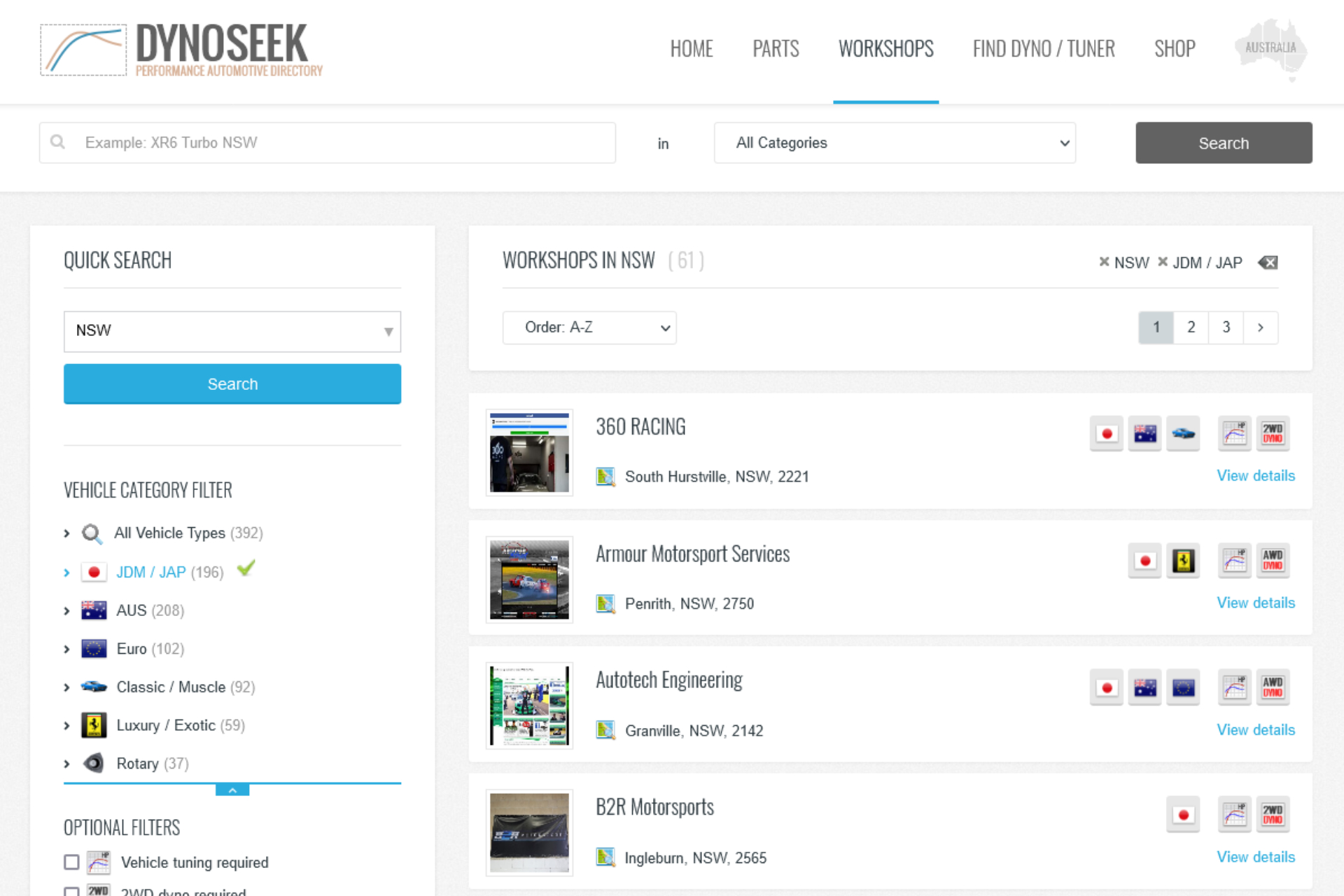The height and width of the screenshot is (896, 1344).
Task: Click B2R Motorsports' tuning graph icon
Action: click(1235, 815)
